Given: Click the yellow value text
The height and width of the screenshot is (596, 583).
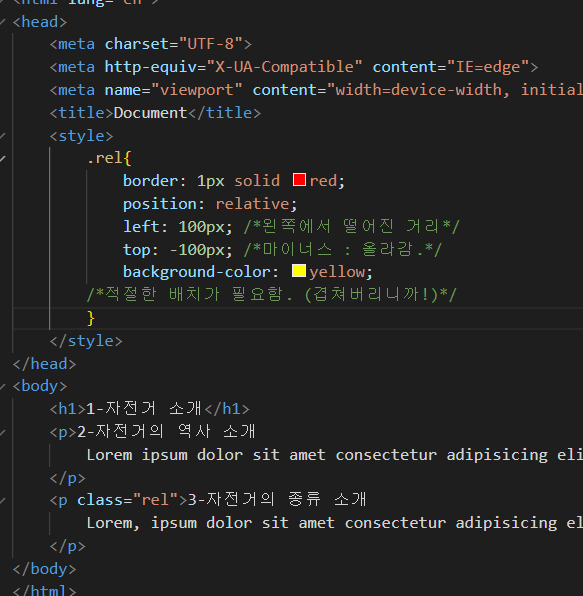Looking at the screenshot, I should (337, 272).
